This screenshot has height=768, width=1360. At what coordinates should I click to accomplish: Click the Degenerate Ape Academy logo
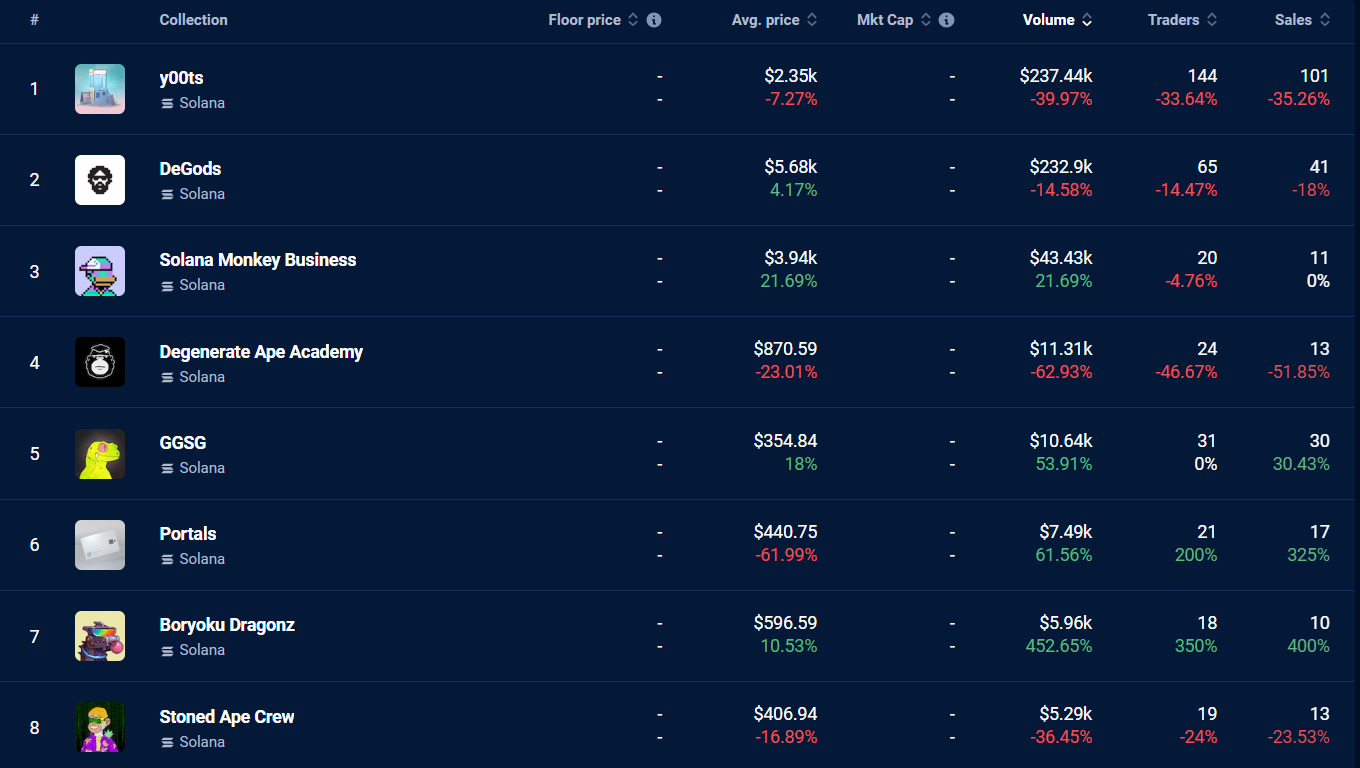100,362
